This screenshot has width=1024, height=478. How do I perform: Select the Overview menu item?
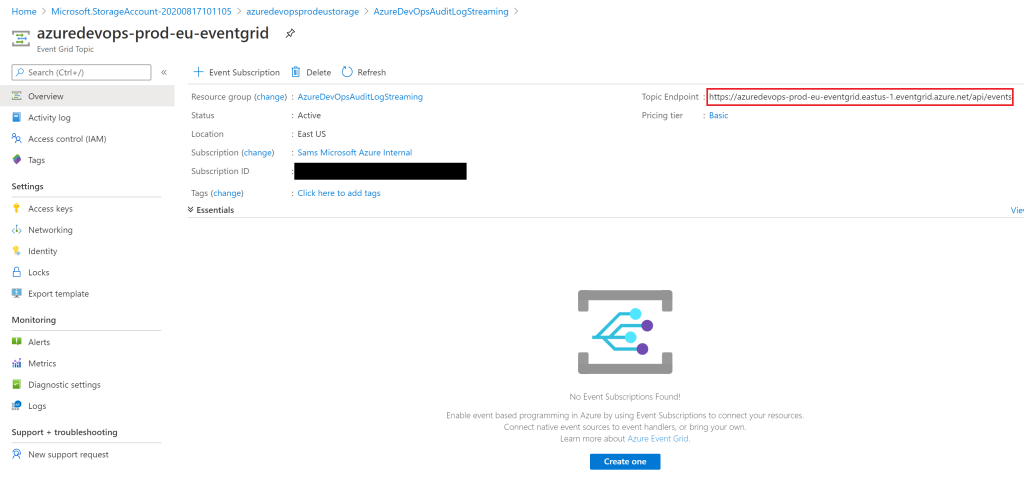point(45,96)
